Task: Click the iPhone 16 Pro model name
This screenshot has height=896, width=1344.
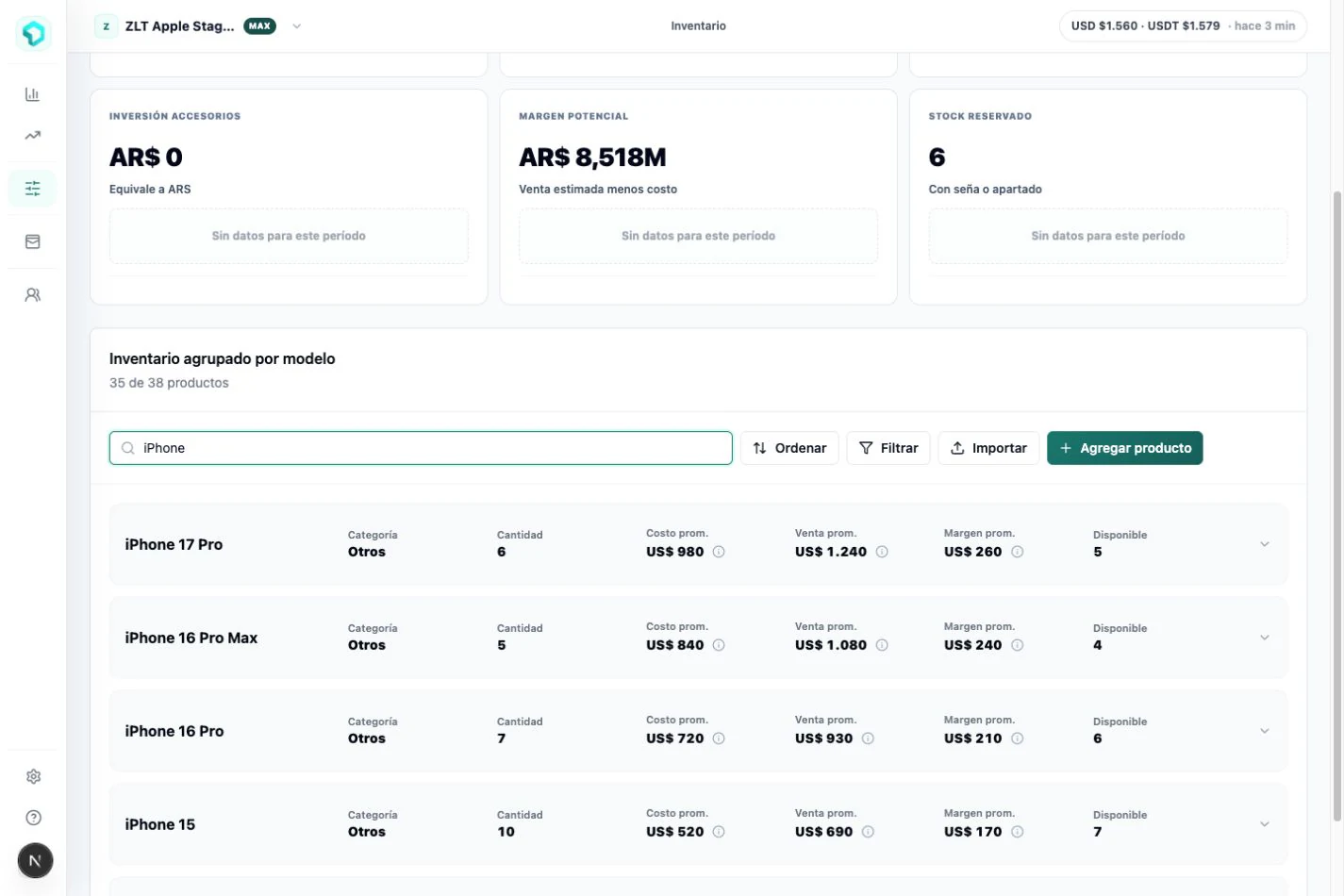Action: click(174, 731)
